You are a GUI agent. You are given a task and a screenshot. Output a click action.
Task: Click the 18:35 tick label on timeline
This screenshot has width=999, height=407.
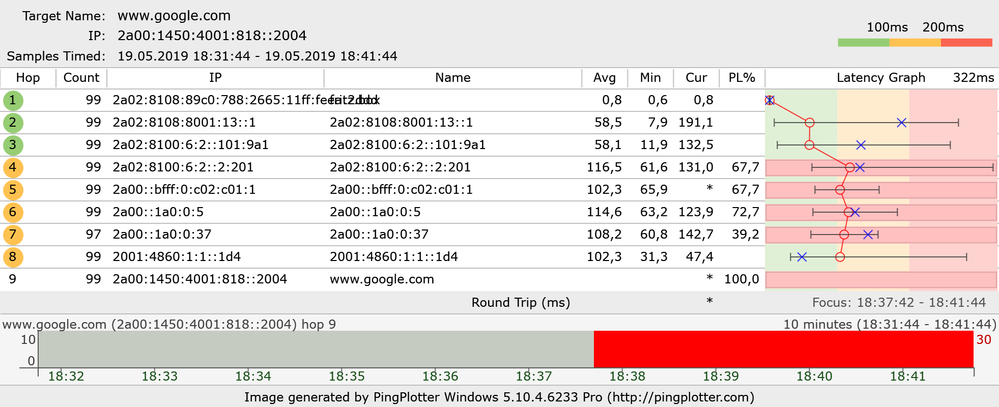(347, 376)
